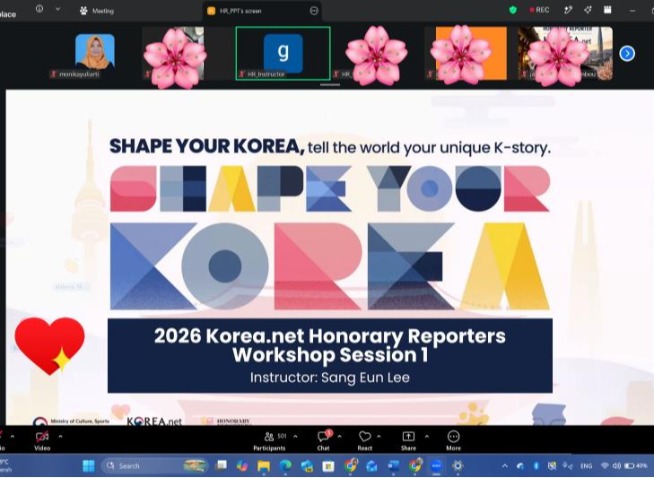Image resolution: width=654 pixels, height=478 pixels.
Task: Expand the Participants options caret
Action: pyautogui.click(x=296, y=437)
